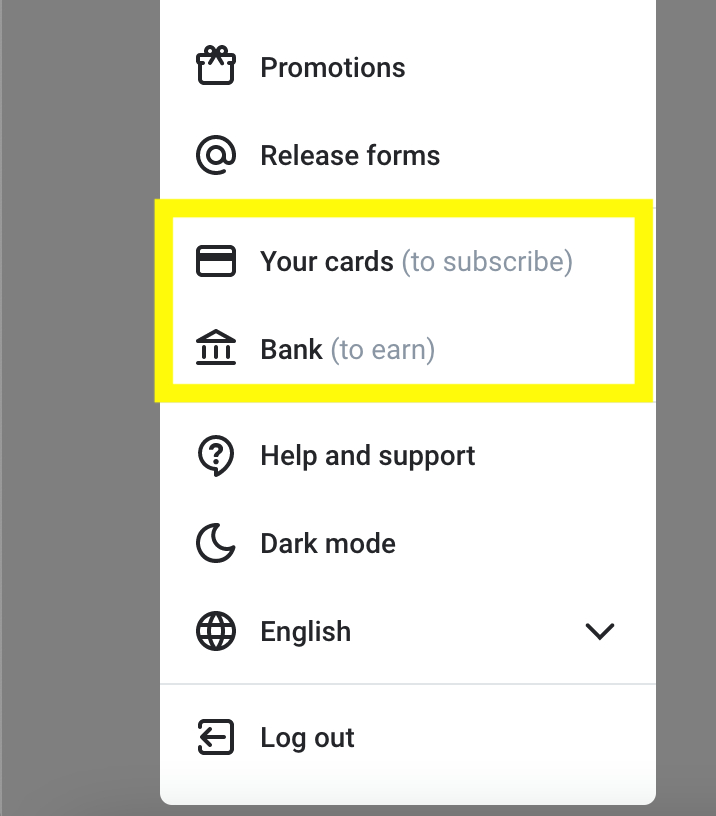Click the Bank building icon
The width and height of the screenshot is (716, 816).
coord(216,348)
